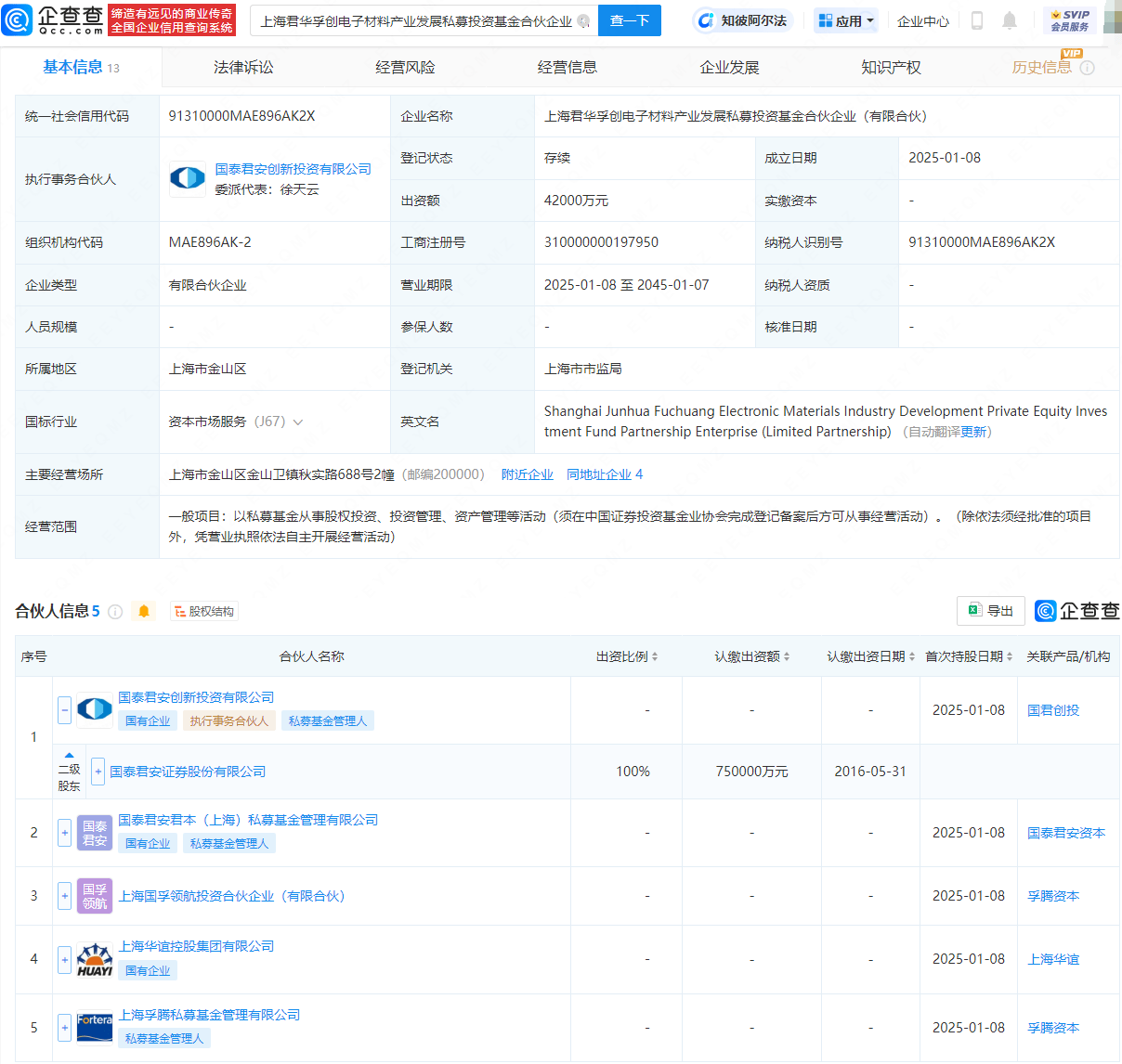Click the 国泰君安创新投资 logo in 执行事务合伙人 row
Screen dimensions: 1122x1064
188,178
